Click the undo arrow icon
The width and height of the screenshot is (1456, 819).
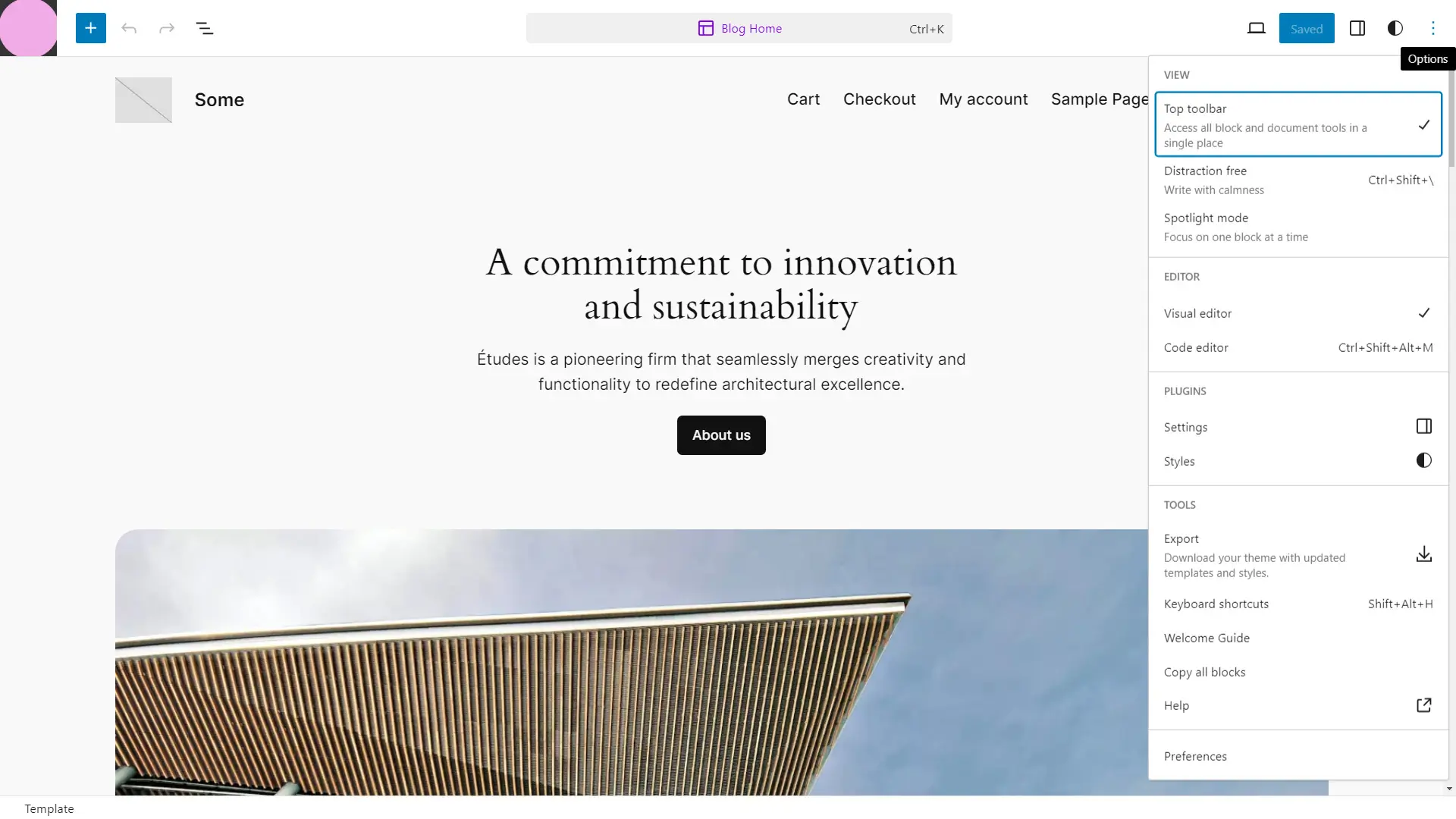pyautogui.click(x=128, y=27)
